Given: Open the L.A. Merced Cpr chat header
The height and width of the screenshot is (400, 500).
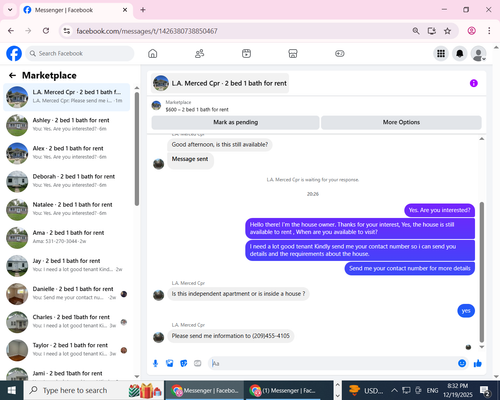Looking at the screenshot, I should point(220,83).
